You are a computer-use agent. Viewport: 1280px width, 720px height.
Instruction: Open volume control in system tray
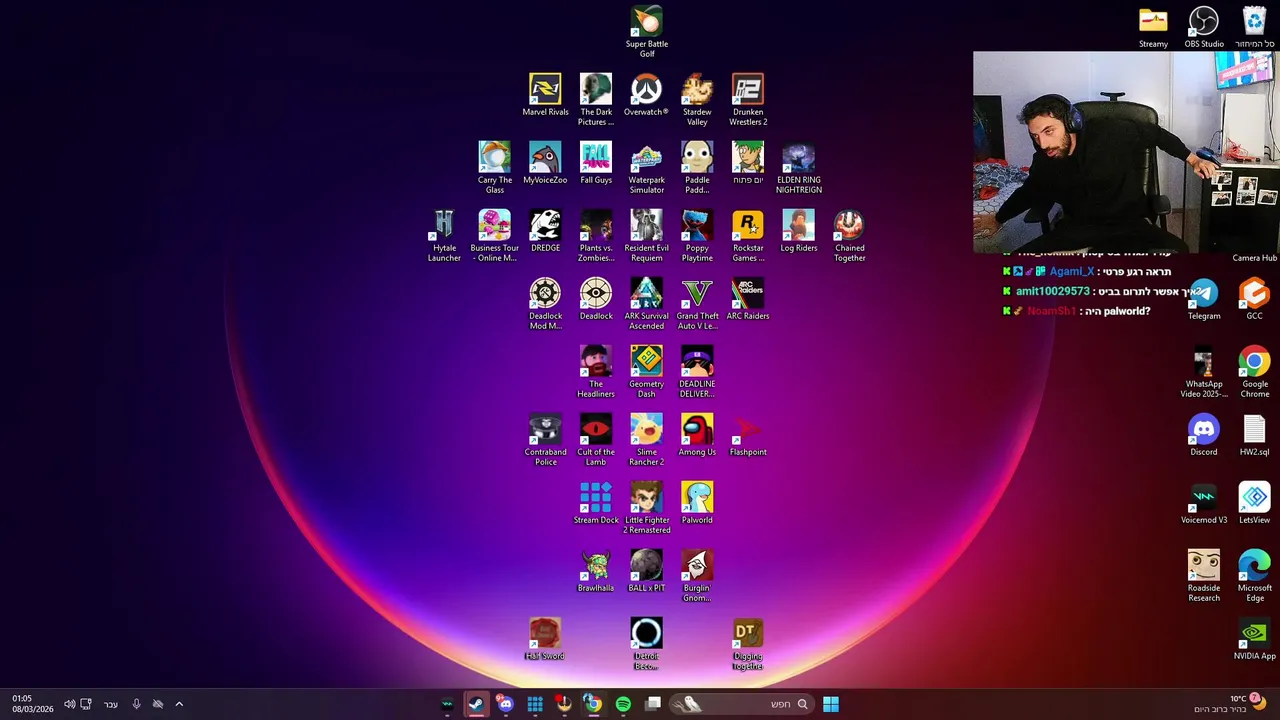[69, 704]
